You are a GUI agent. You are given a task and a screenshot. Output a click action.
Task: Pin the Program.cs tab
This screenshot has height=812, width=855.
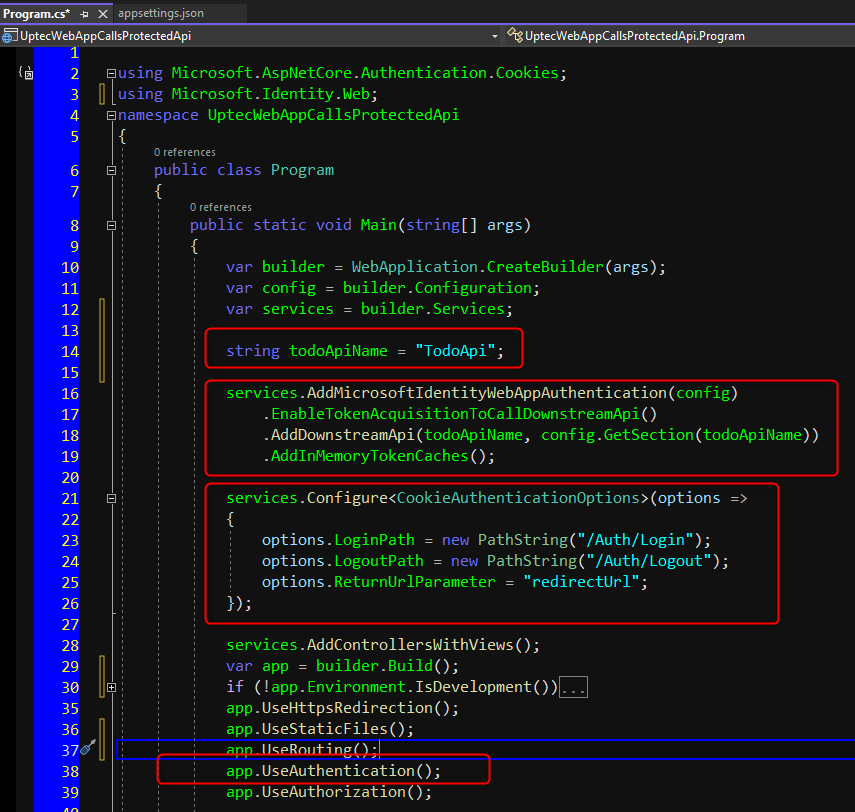pyautogui.click(x=84, y=14)
